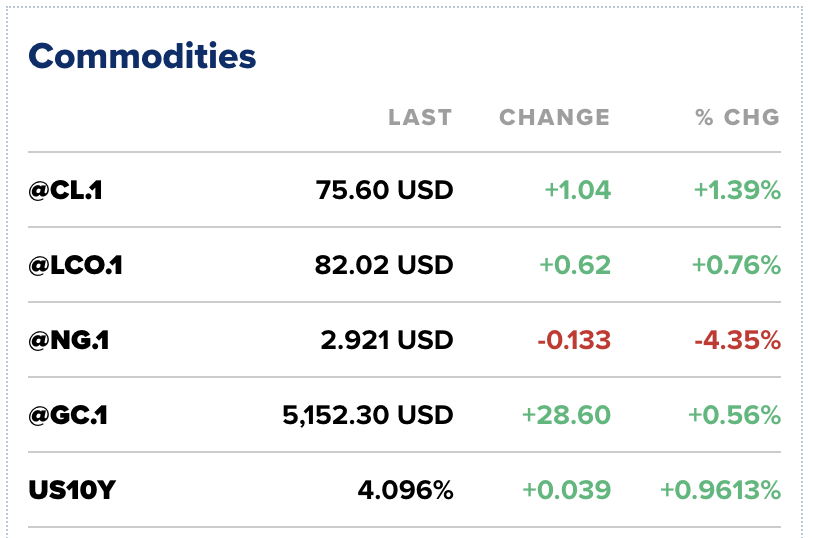This screenshot has height=538, width=814.
Task: Click the CHANGE column header
Action: click(x=554, y=117)
